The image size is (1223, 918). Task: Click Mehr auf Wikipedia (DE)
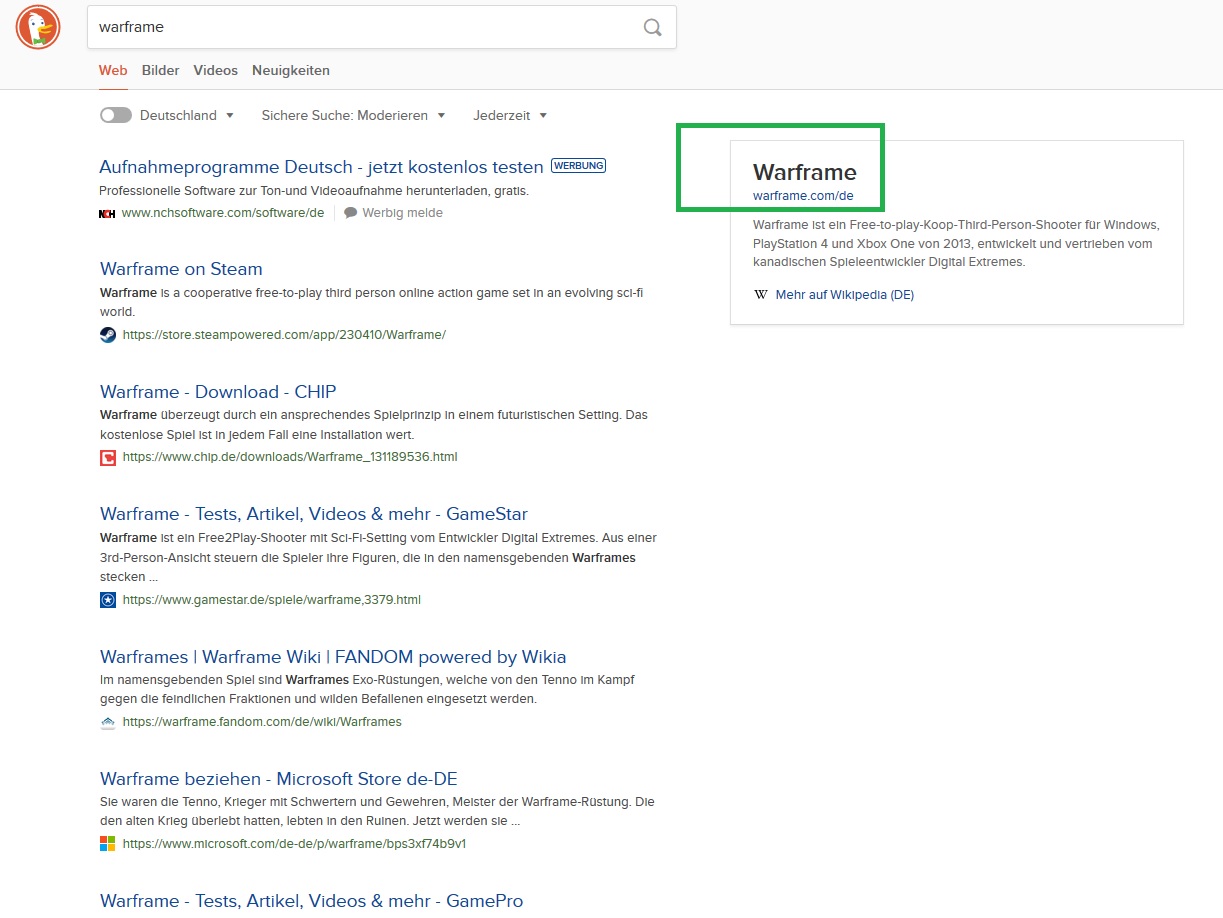(845, 295)
